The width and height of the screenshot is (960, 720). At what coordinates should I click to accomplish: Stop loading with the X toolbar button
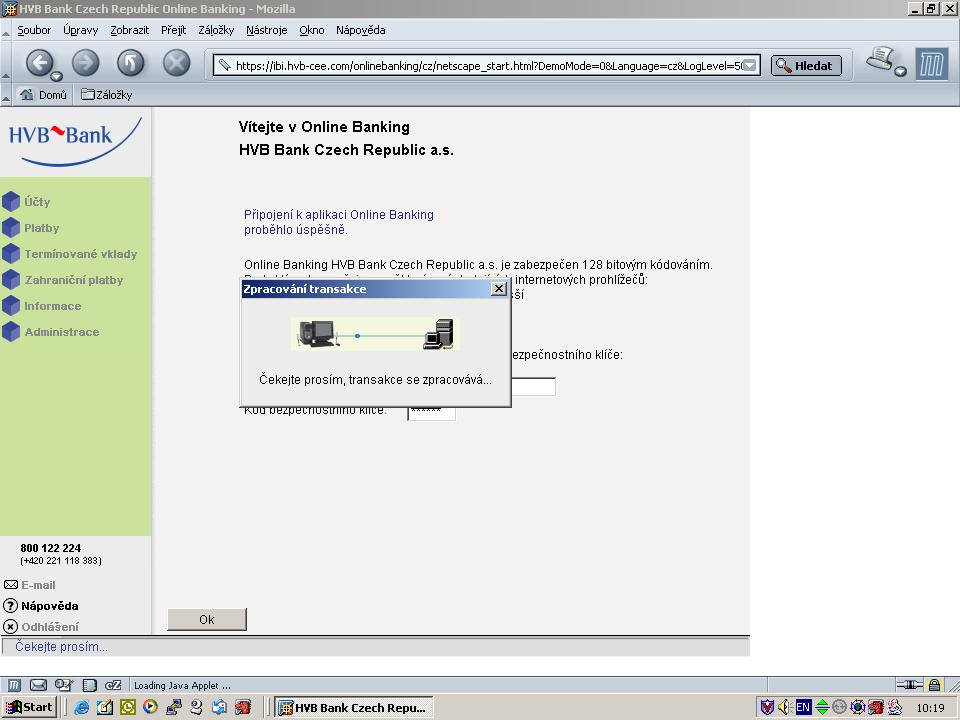point(176,62)
